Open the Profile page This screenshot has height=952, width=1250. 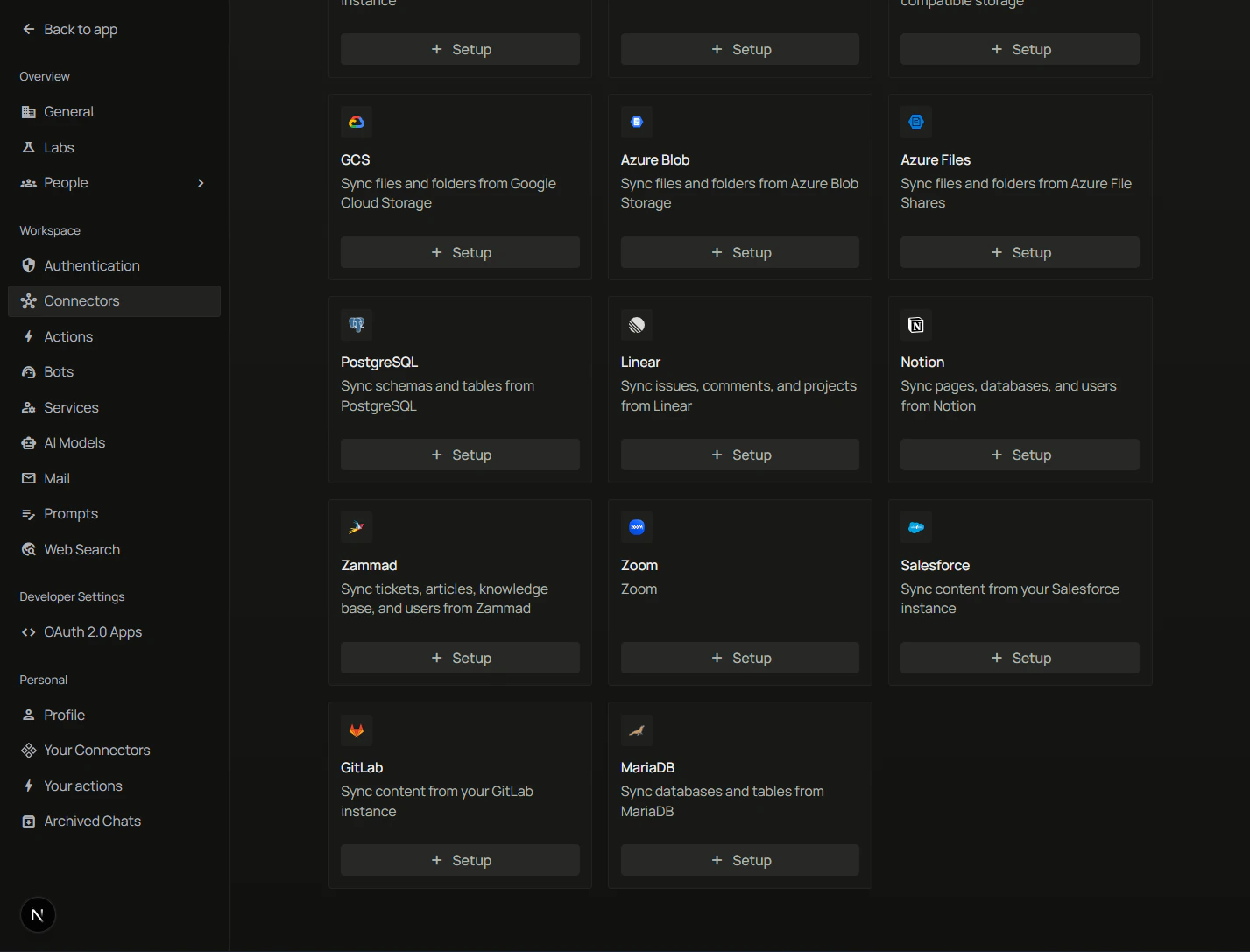tap(114, 715)
